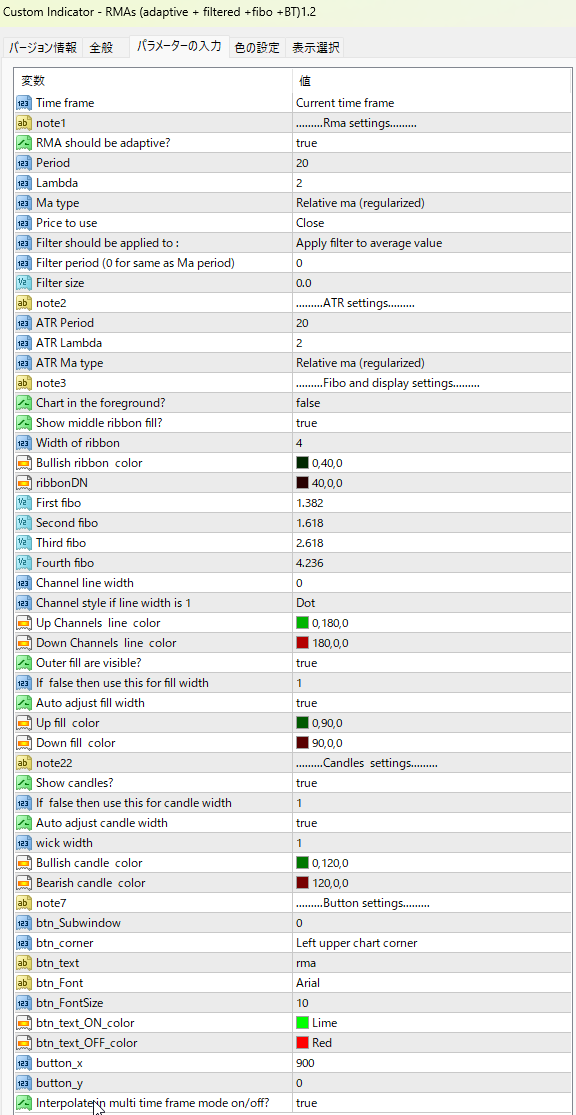Viewport: 576px width, 1115px height.
Task: Open btn_corner Left upper chart corner value
Action: (x=432, y=943)
